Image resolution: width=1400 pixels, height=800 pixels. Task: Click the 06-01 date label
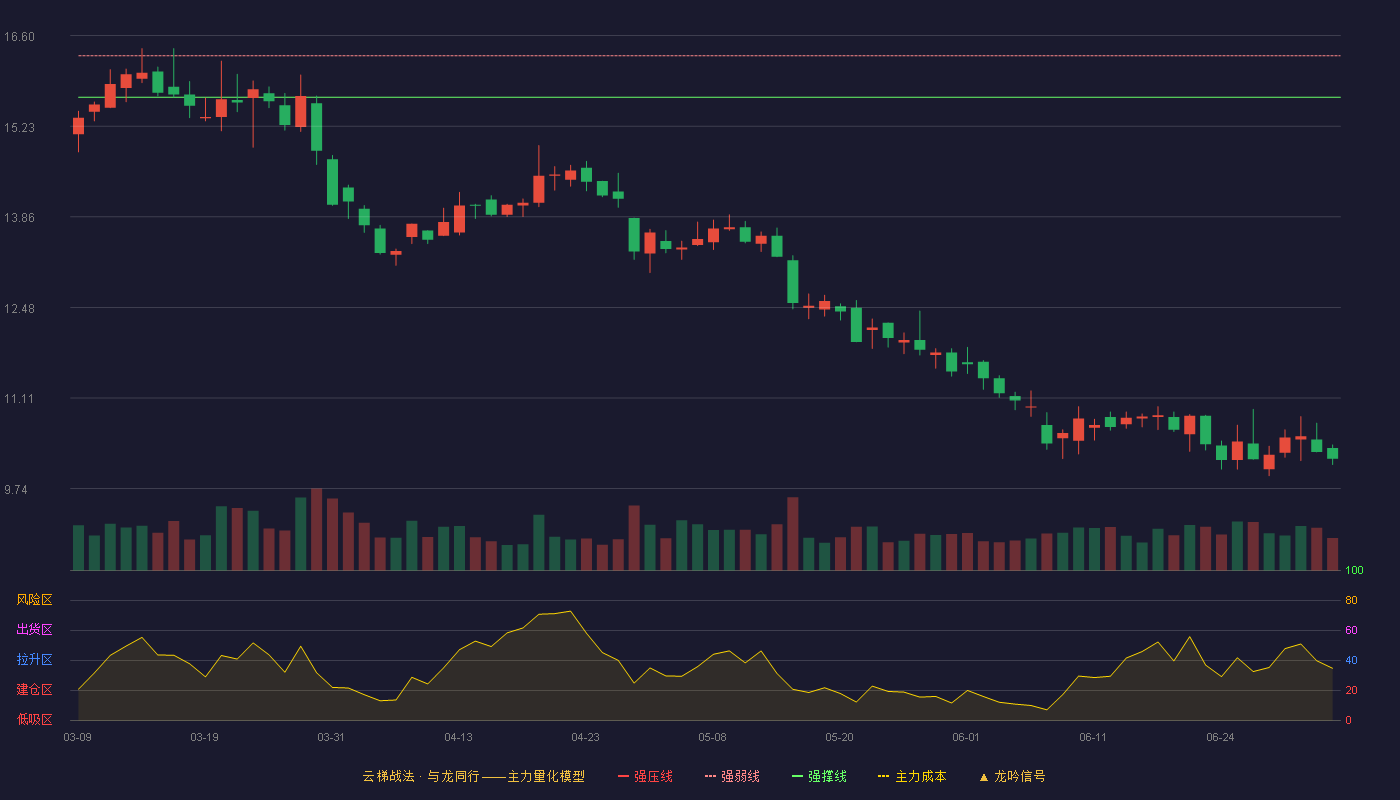click(x=966, y=737)
